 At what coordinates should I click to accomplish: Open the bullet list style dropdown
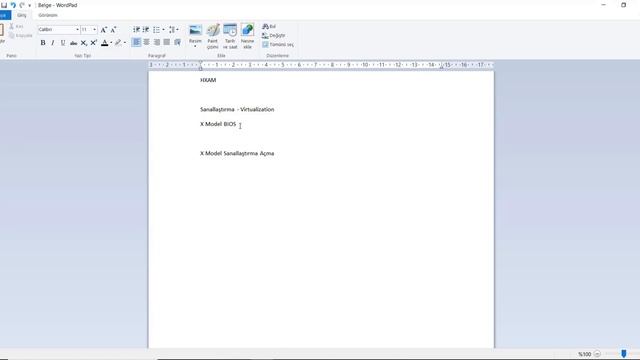pos(163,29)
